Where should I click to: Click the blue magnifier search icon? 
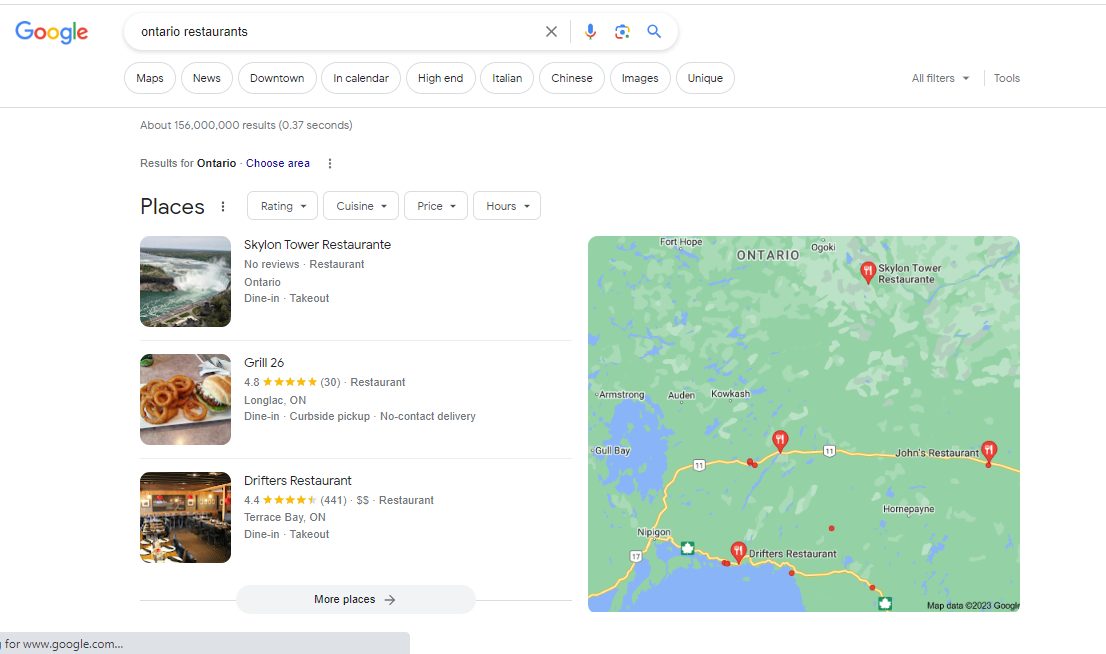tap(654, 32)
